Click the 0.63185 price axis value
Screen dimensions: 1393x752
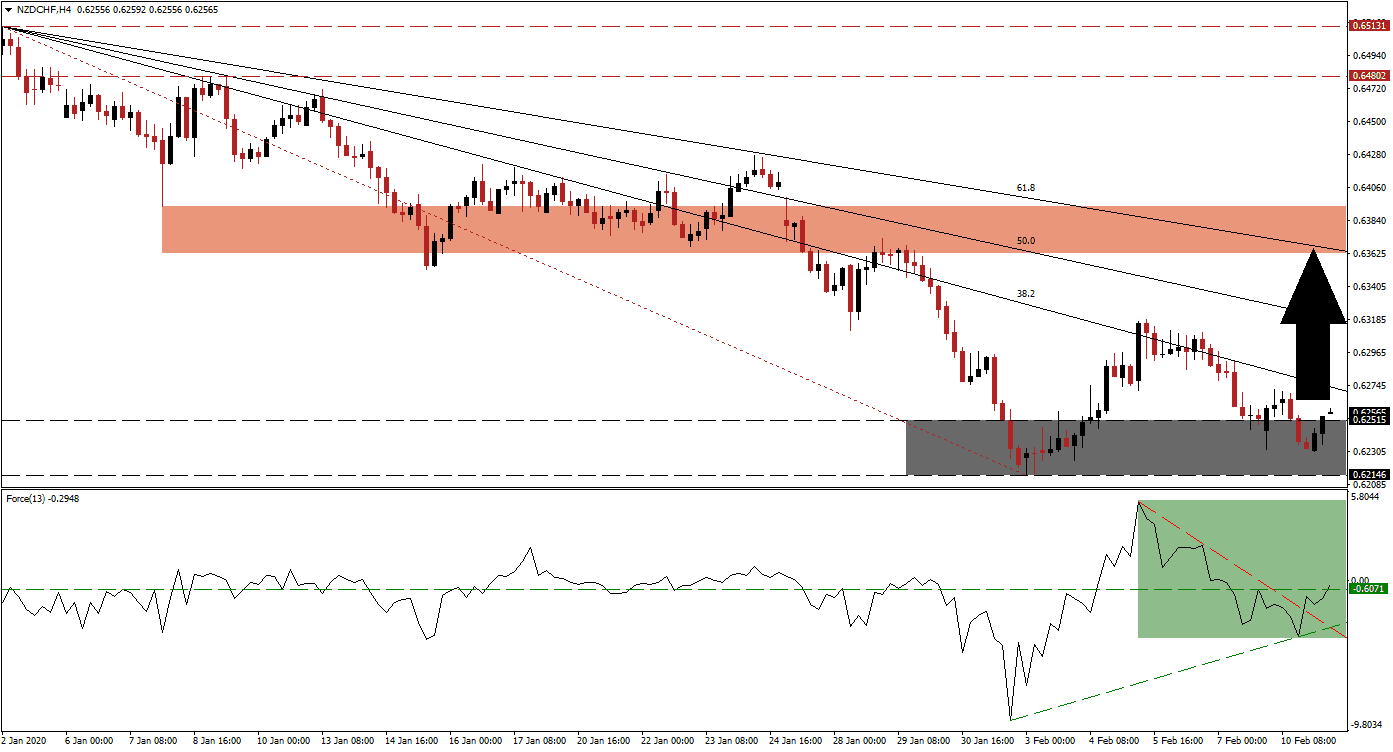click(x=1367, y=320)
